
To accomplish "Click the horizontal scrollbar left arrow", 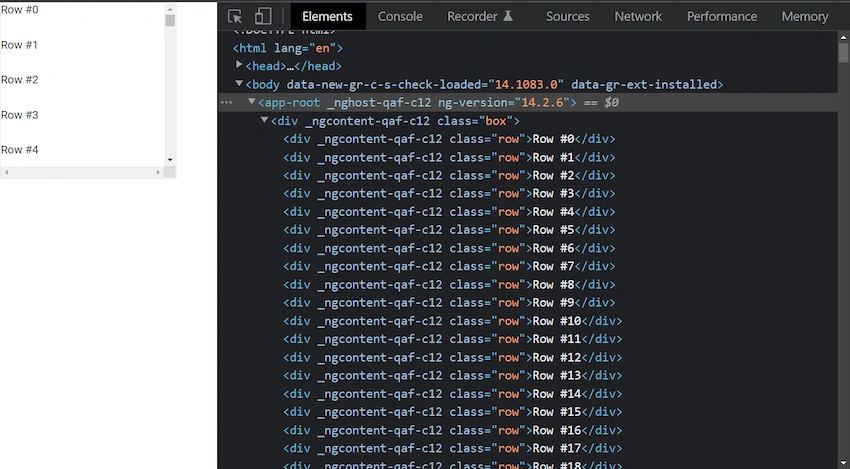I will (x=7, y=172).
